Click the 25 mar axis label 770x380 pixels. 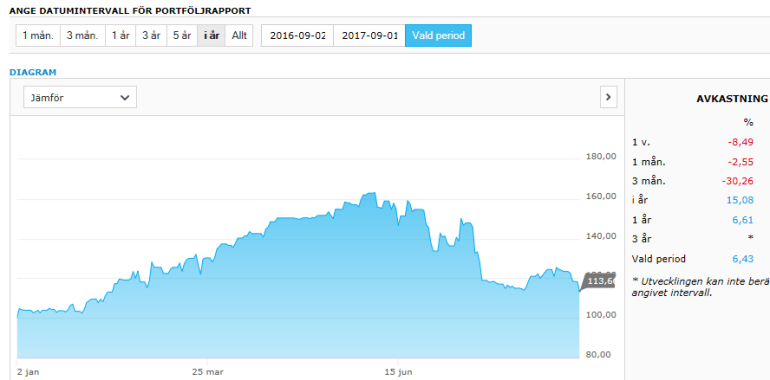click(x=207, y=372)
